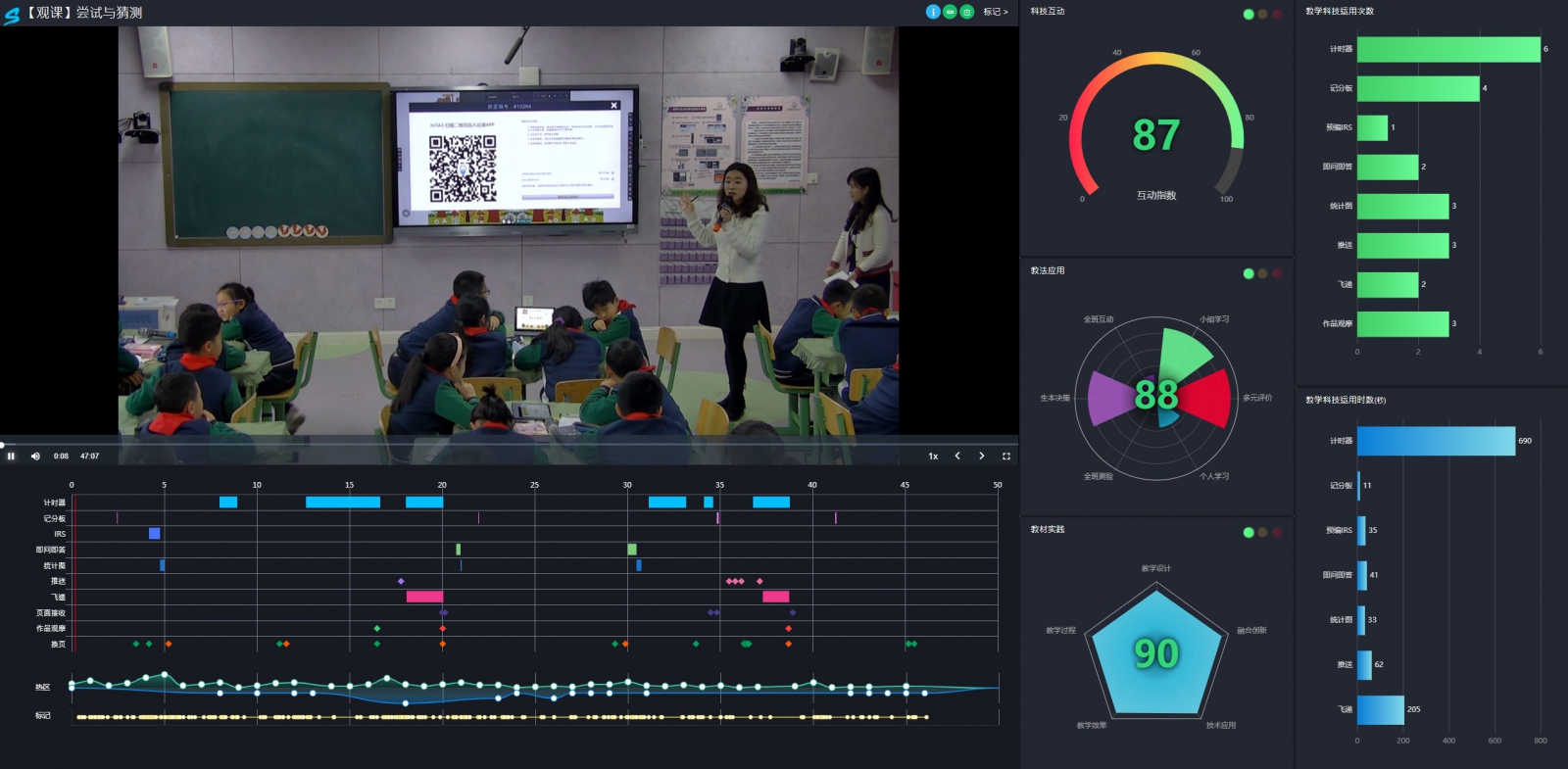Toggle the green status dot in 教材实践 panel
The width and height of the screenshot is (1568, 769).
(x=1249, y=532)
